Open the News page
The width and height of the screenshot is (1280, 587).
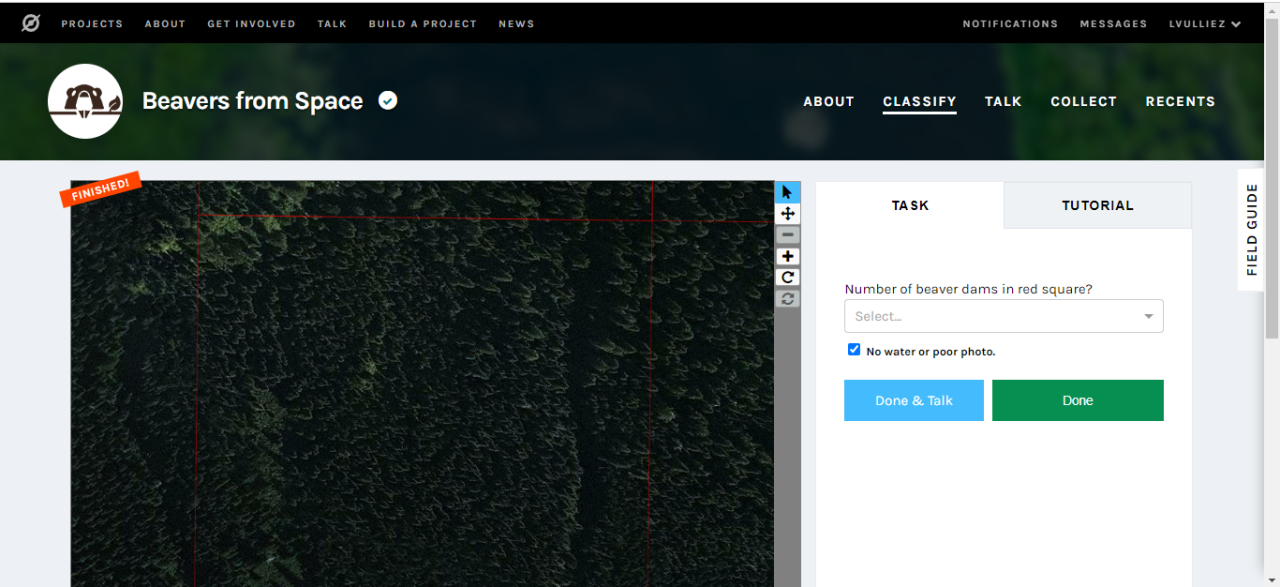coord(516,24)
